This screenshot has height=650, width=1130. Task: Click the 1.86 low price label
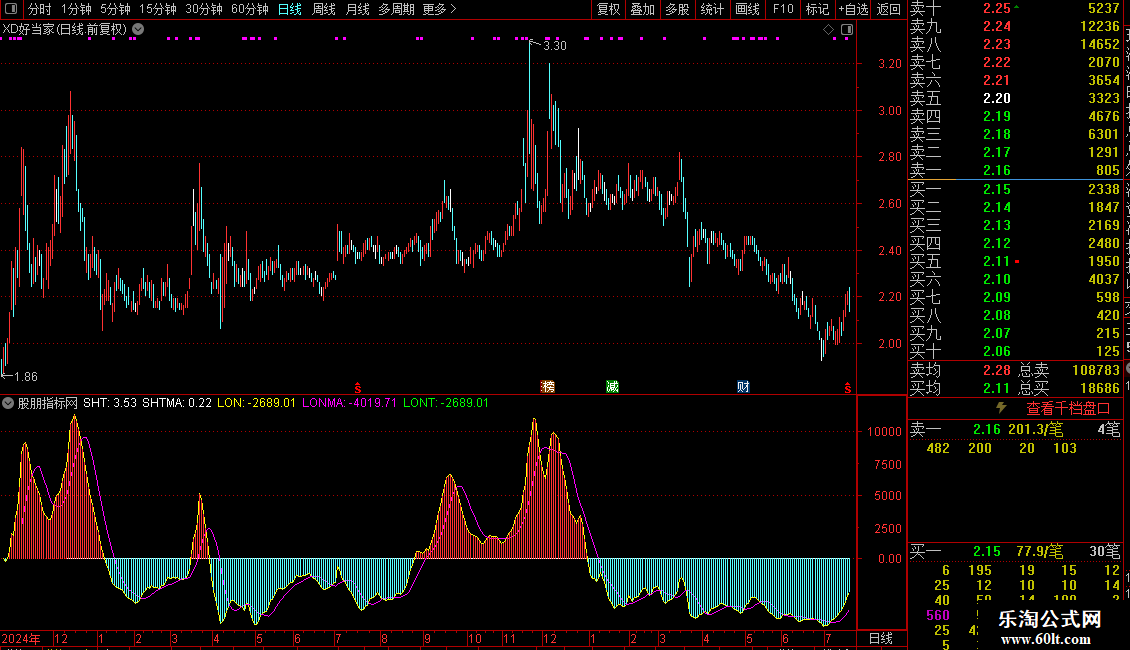(x=25, y=376)
